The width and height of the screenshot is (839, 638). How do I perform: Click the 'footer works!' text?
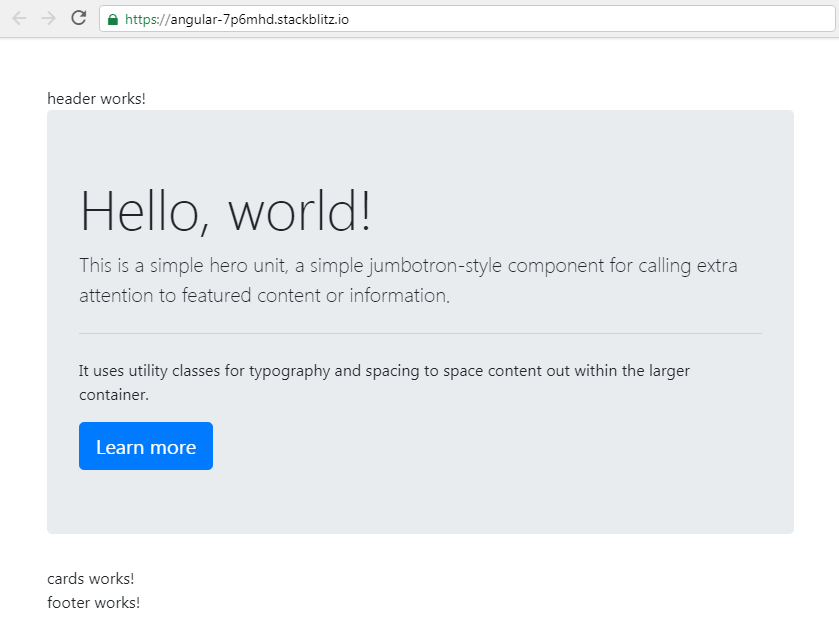94,603
